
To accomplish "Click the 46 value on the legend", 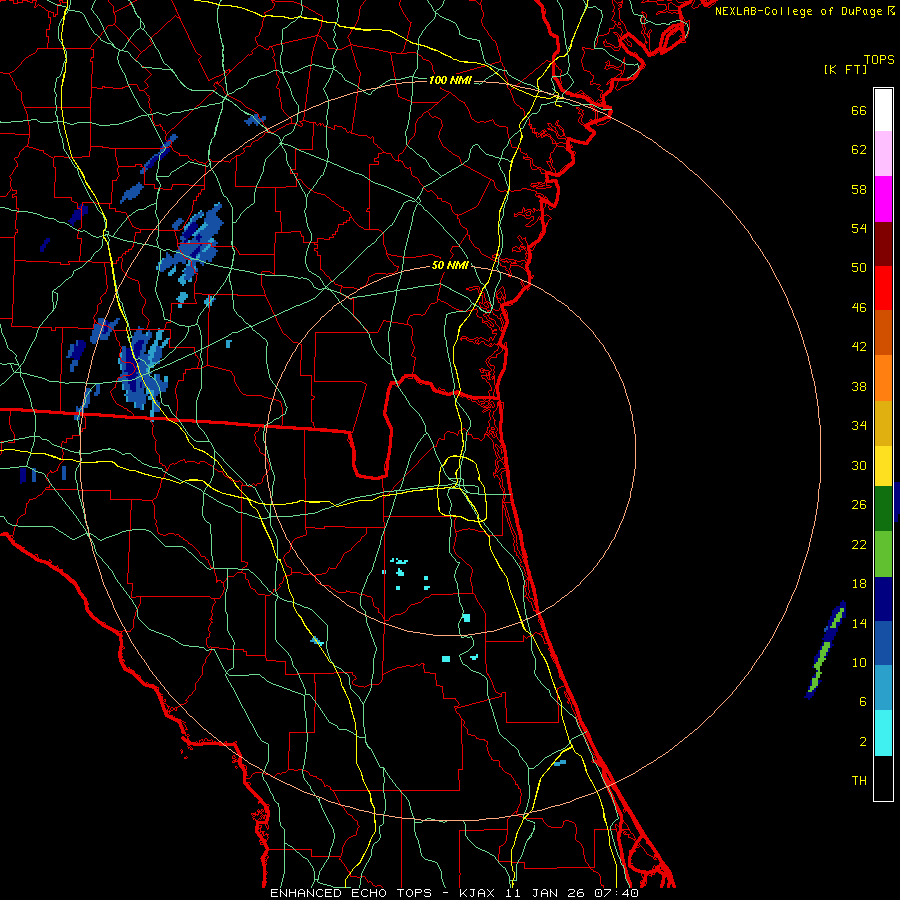I will point(859,308).
